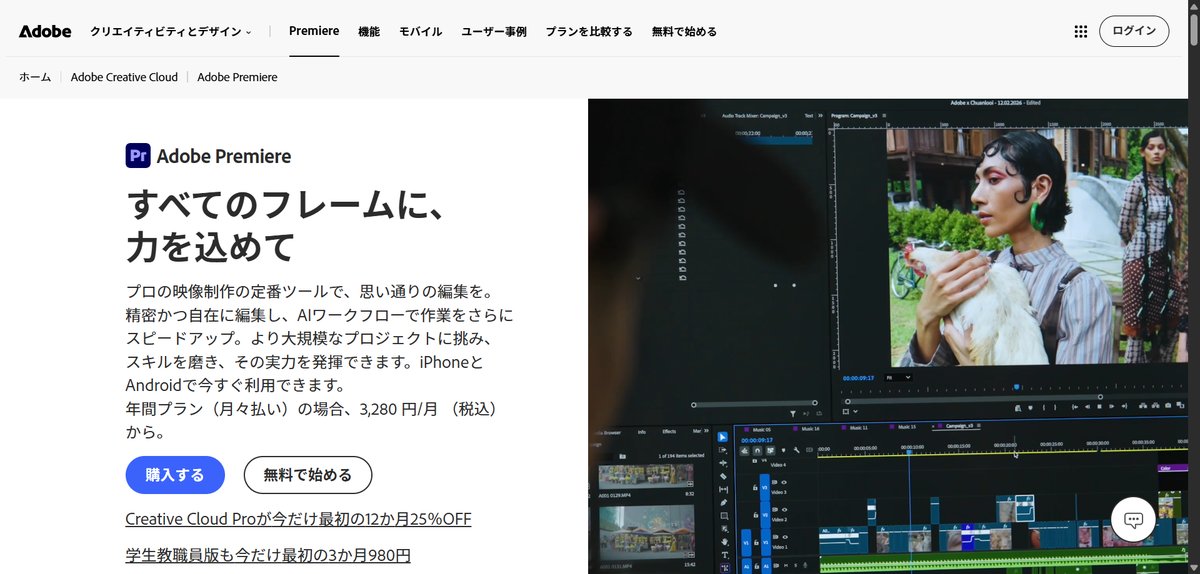Click the outlined 無料で始める button below the description
1200x574 pixels.
click(308, 475)
